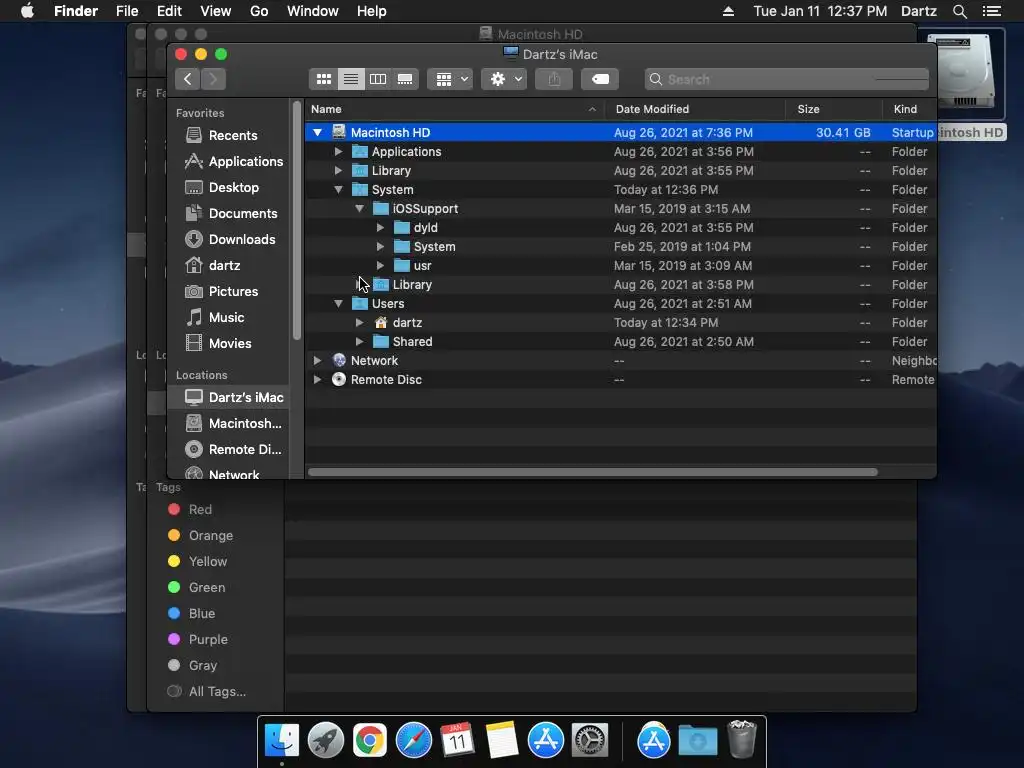Open Music in the sidebar
This screenshot has width=1024, height=768.
pos(216,317)
